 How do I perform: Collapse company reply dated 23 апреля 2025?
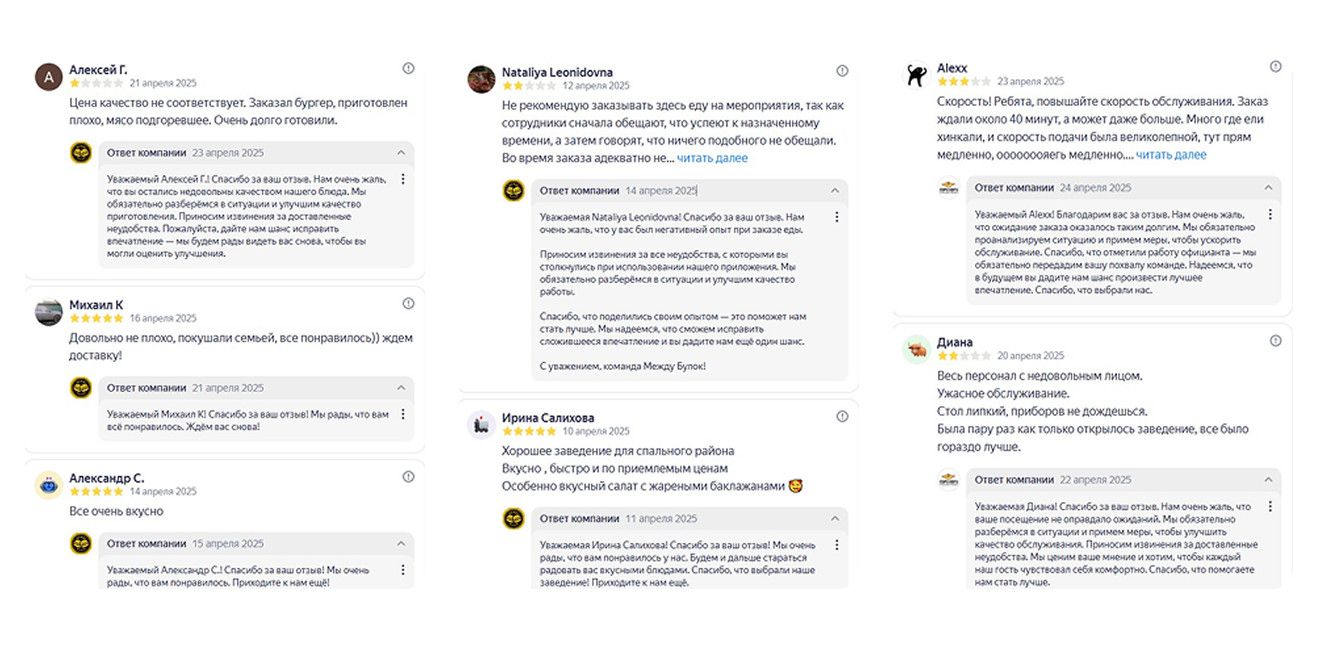pyautogui.click(x=402, y=153)
